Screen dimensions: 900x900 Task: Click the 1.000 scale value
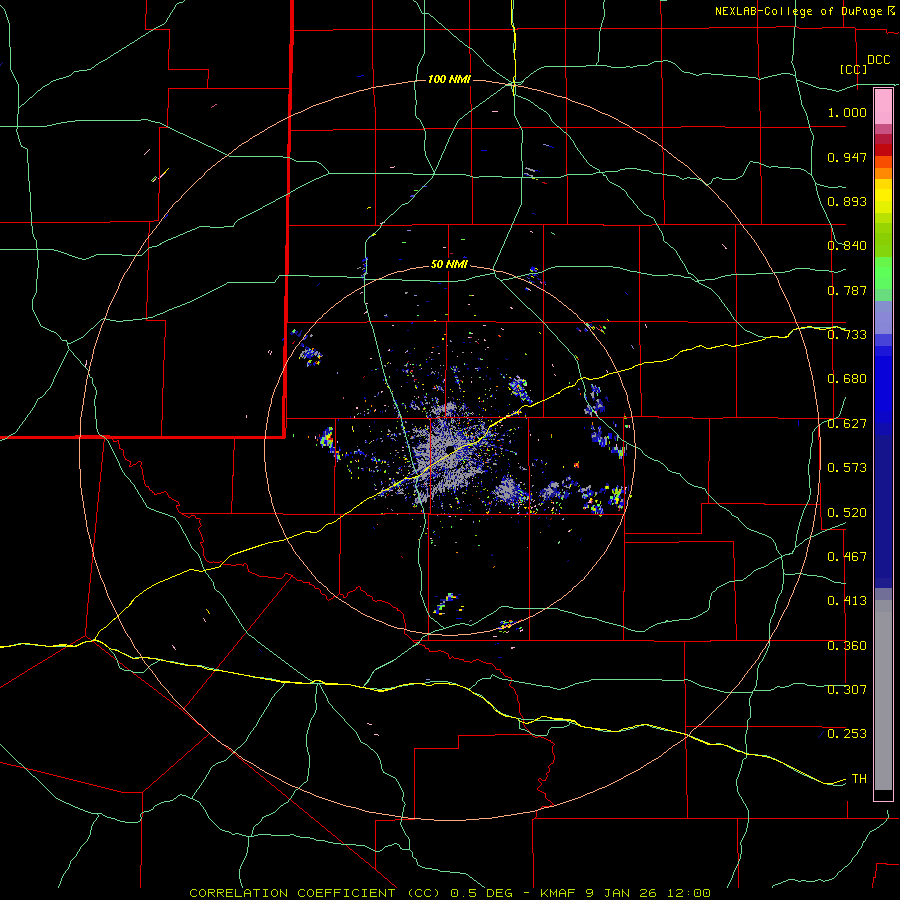[x=847, y=112]
